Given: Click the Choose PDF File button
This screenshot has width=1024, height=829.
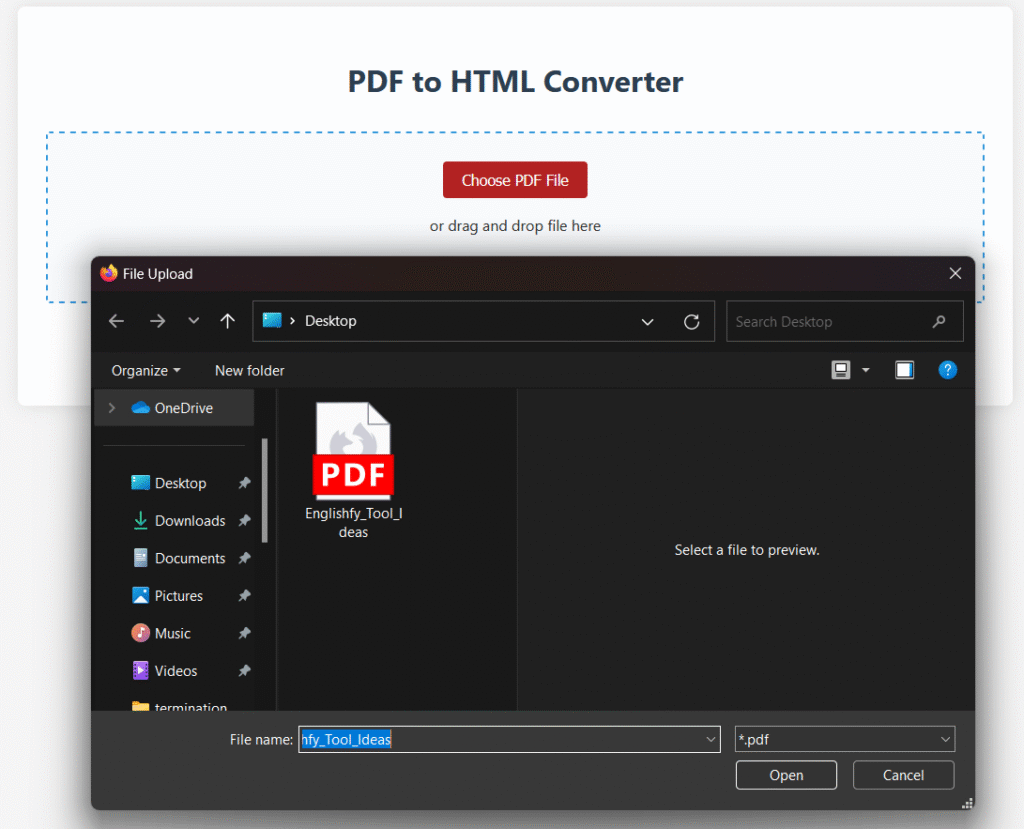Looking at the screenshot, I should pos(515,179).
